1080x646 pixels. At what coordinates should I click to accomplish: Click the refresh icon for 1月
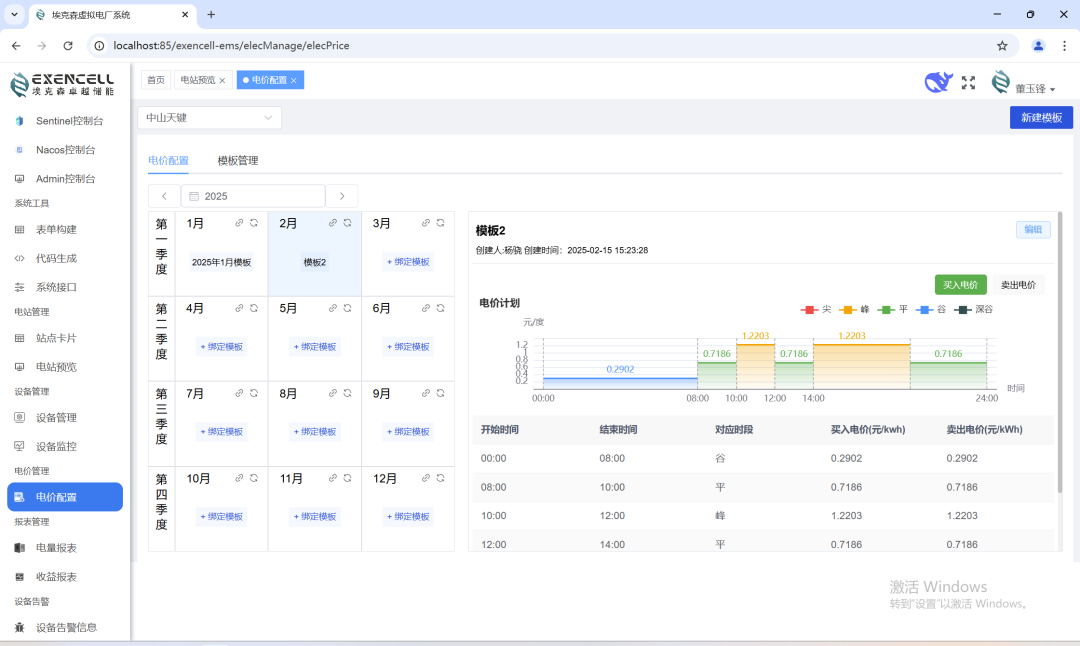(x=254, y=223)
